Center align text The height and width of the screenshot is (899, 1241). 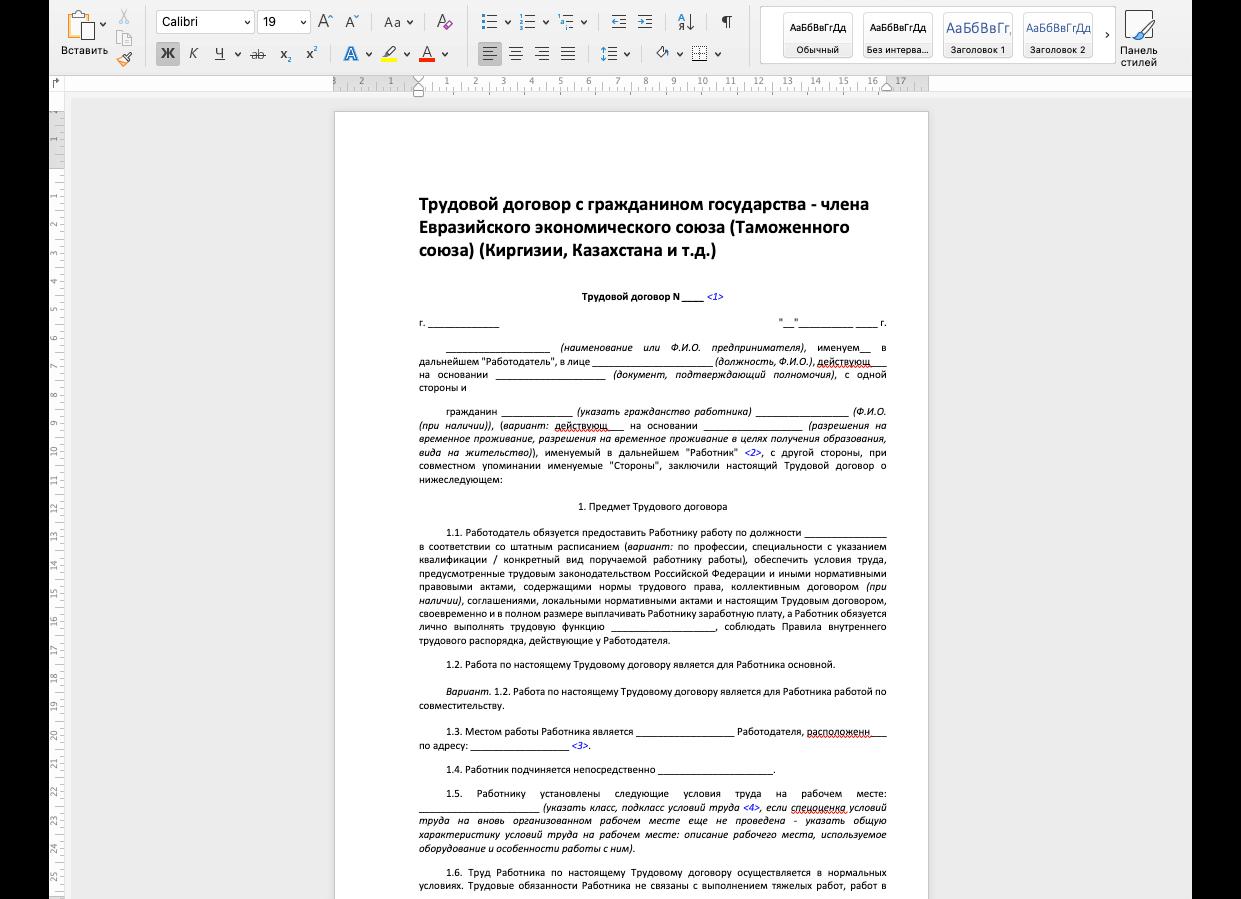516,54
